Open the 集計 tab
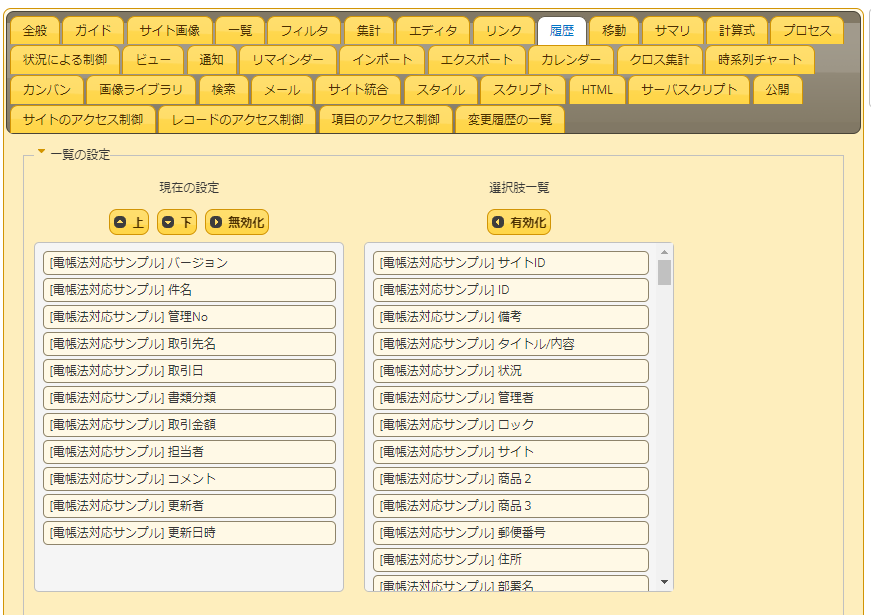 pos(369,31)
